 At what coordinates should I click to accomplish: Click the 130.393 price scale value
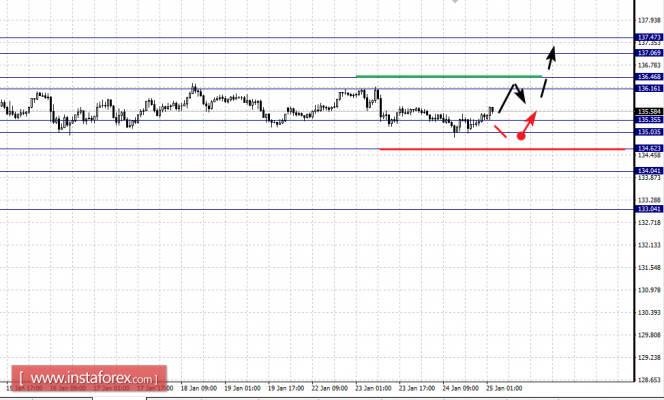649,312
